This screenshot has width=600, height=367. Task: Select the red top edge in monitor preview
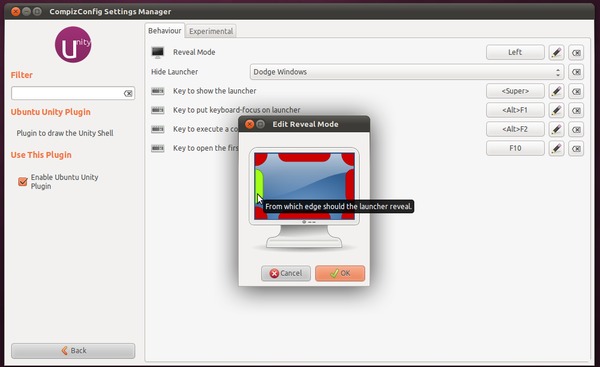pos(304,157)
